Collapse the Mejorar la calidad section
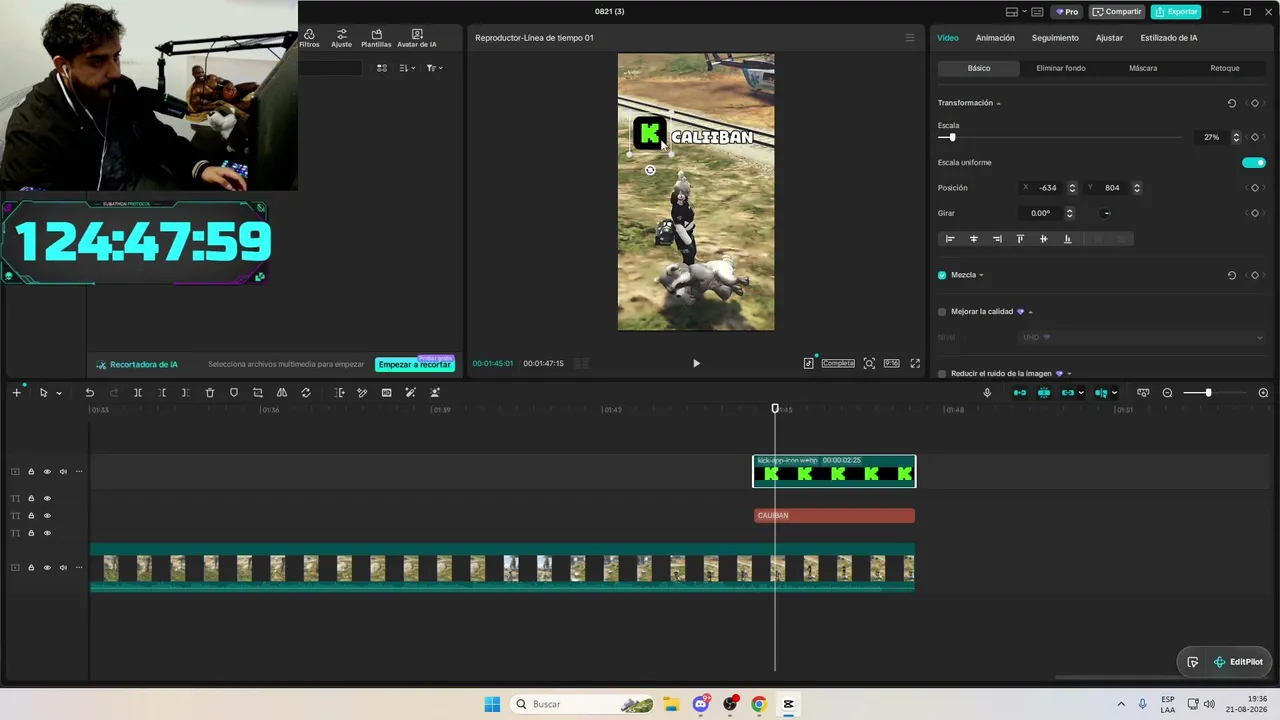Viewport: 1280px width, 720px height. [x=1031, y=312]
